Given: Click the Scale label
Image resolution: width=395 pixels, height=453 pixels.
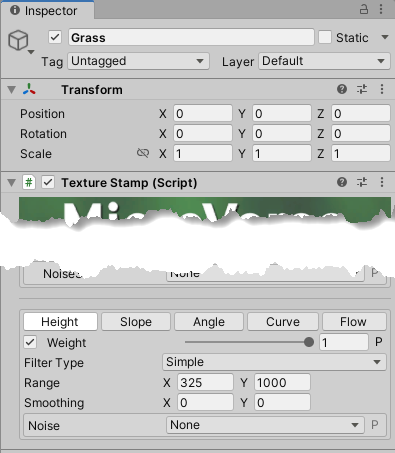Looking at the screenshot, I should 36,154.
